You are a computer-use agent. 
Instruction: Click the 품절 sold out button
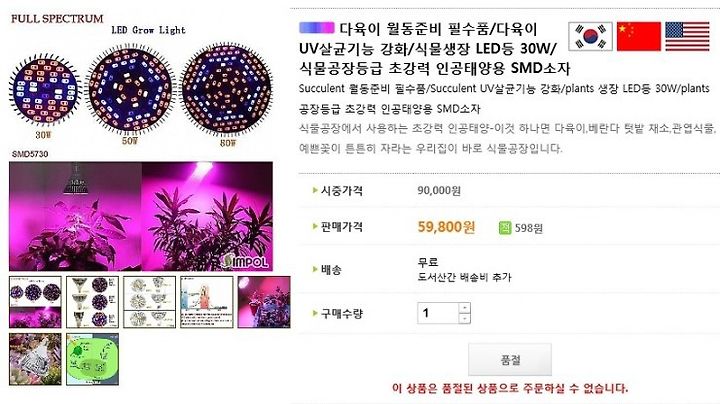tap(510, 359)
